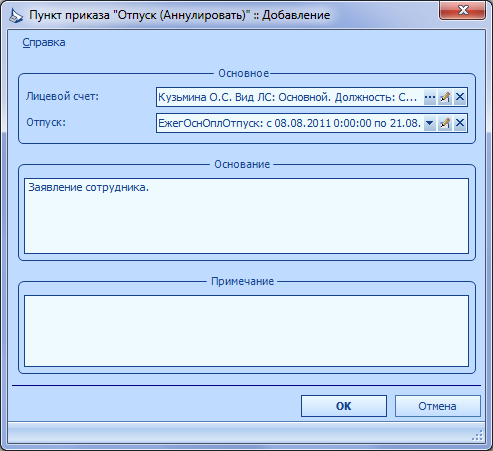This screenshot has height=451, width=493.
Task: Expand the Отпуск dropdown arrow
Action: coord(430,123)
